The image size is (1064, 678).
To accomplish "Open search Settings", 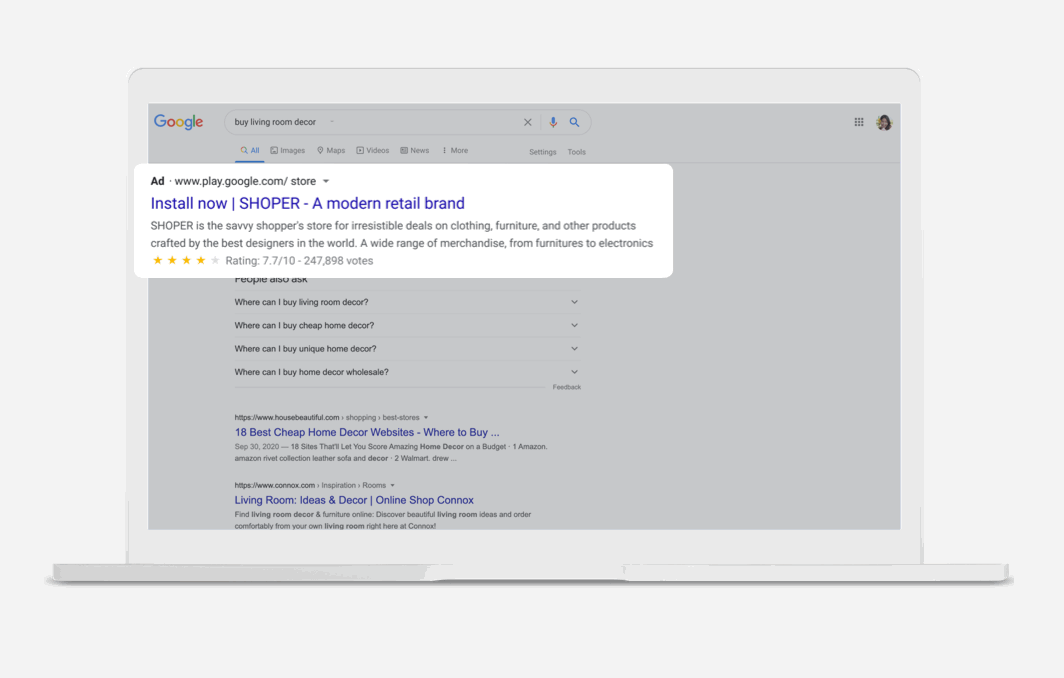I will (542, 152).
